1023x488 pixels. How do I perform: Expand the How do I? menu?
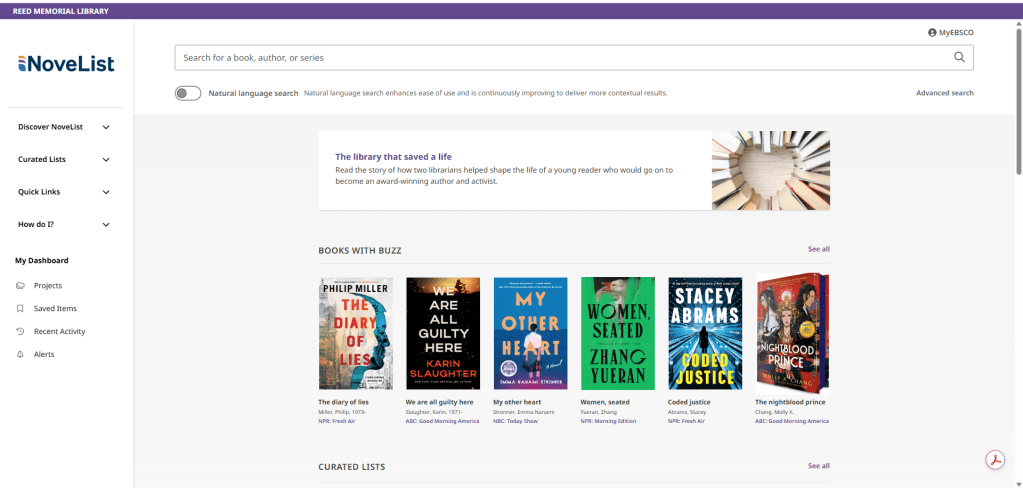[106, 225]
